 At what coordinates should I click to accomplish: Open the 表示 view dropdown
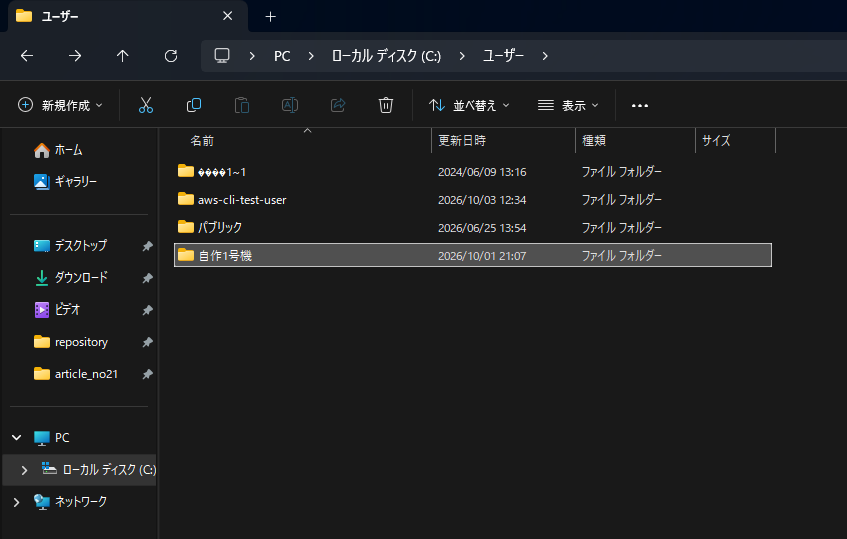tap(568, 105)
